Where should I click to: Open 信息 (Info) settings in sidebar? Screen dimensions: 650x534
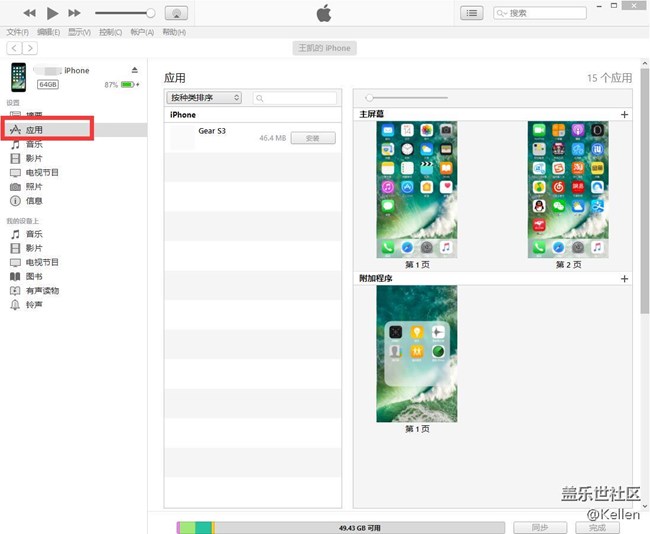tap(34, 201)
